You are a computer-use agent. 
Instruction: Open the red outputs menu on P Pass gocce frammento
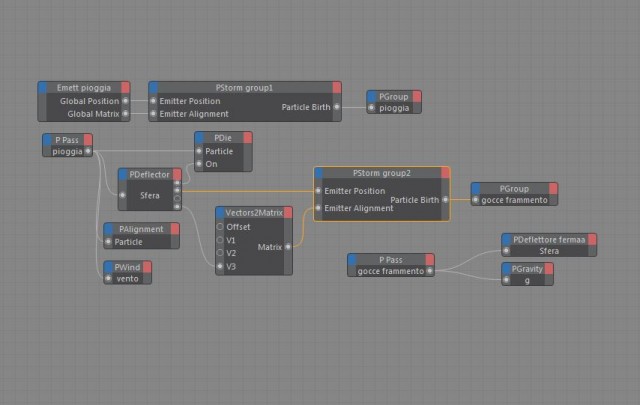pyautogui.click(x=429, y=260)
